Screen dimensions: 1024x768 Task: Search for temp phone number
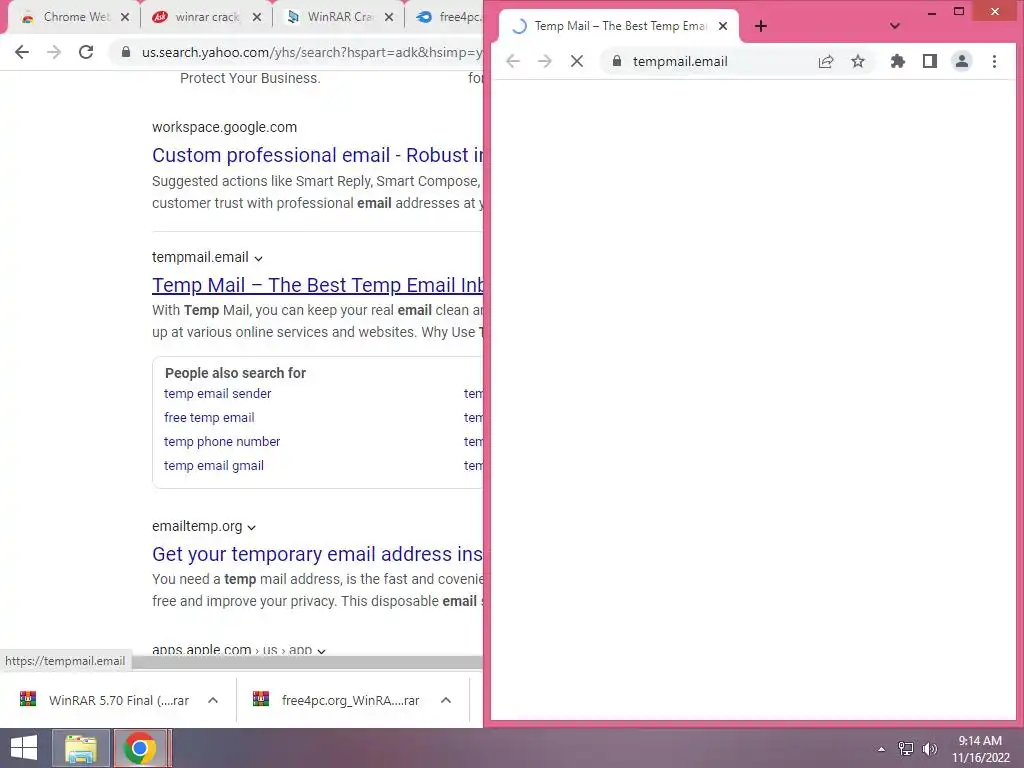[x=222, y=442]
